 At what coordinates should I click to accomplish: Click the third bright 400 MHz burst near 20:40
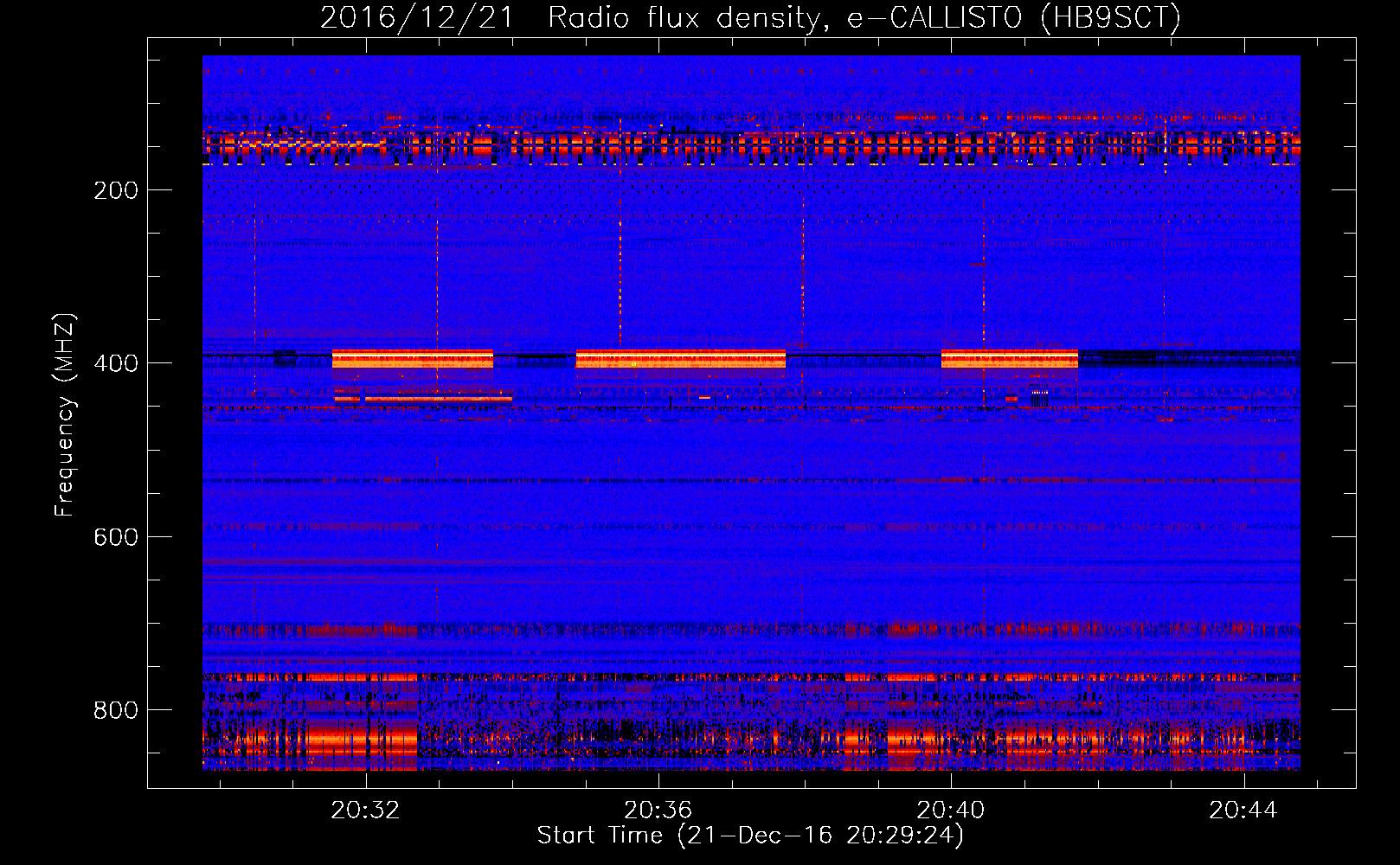(1010, 359)
